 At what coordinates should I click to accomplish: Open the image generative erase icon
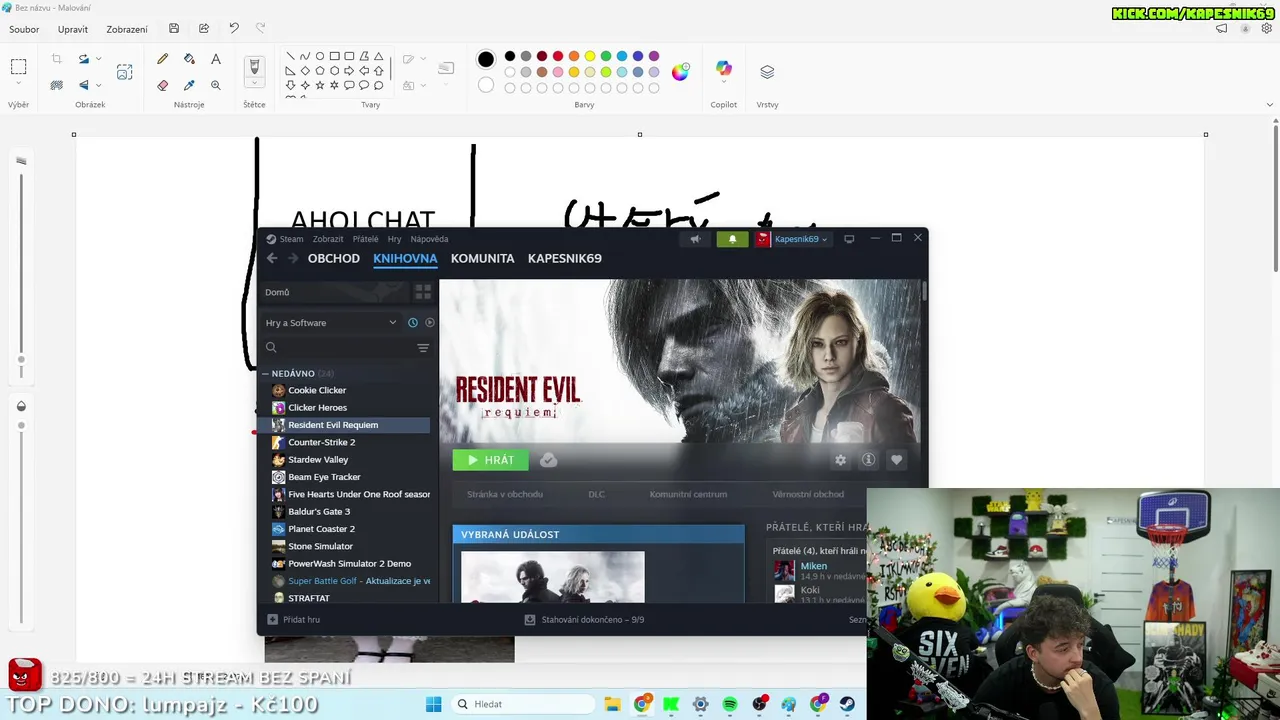[x=124, y=72]
